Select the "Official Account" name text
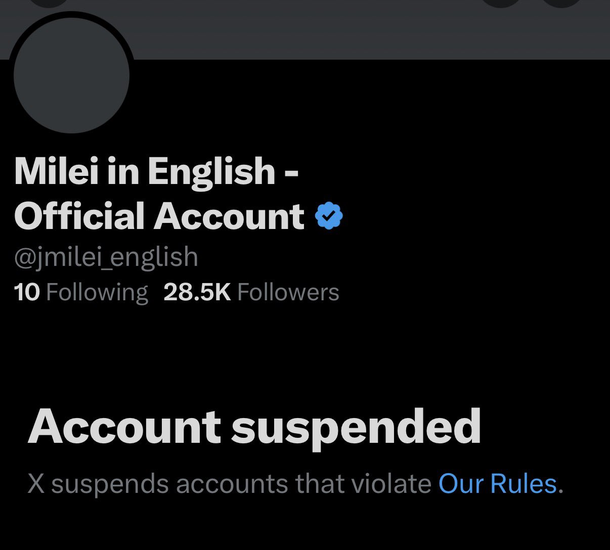Image resolution: width=610 pixels, height=550 pixels. tap(159, 215)
